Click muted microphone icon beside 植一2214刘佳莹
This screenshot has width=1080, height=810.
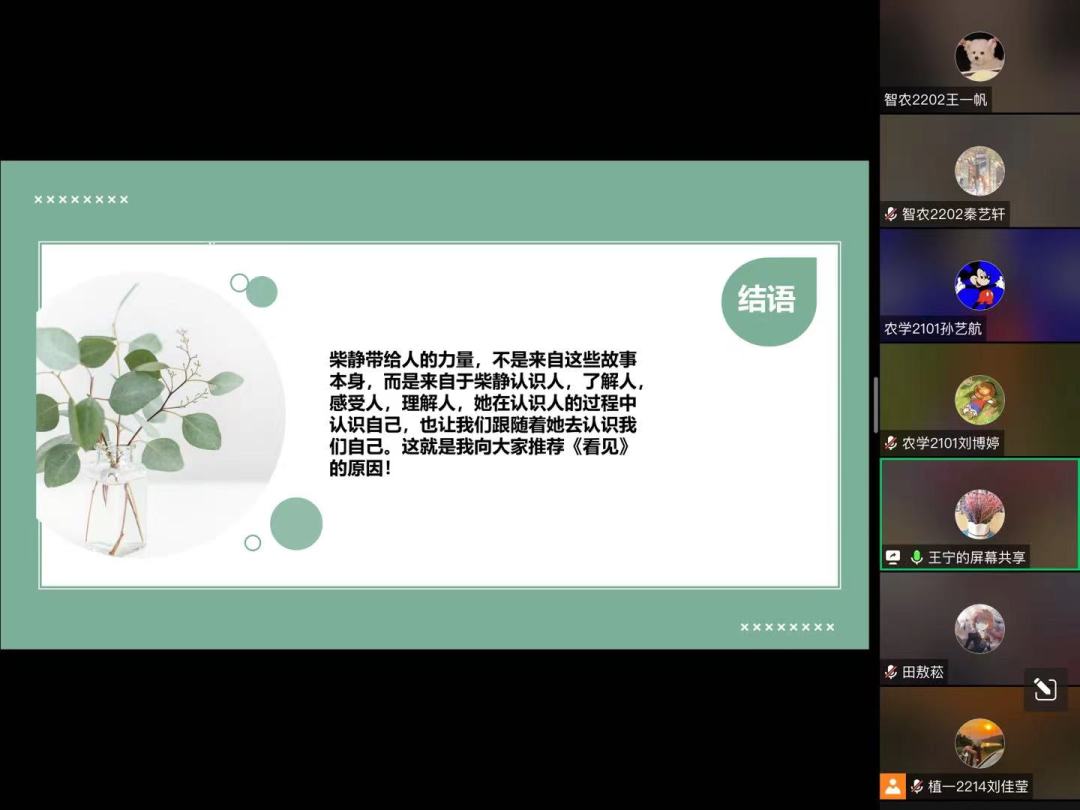point(917,786)
